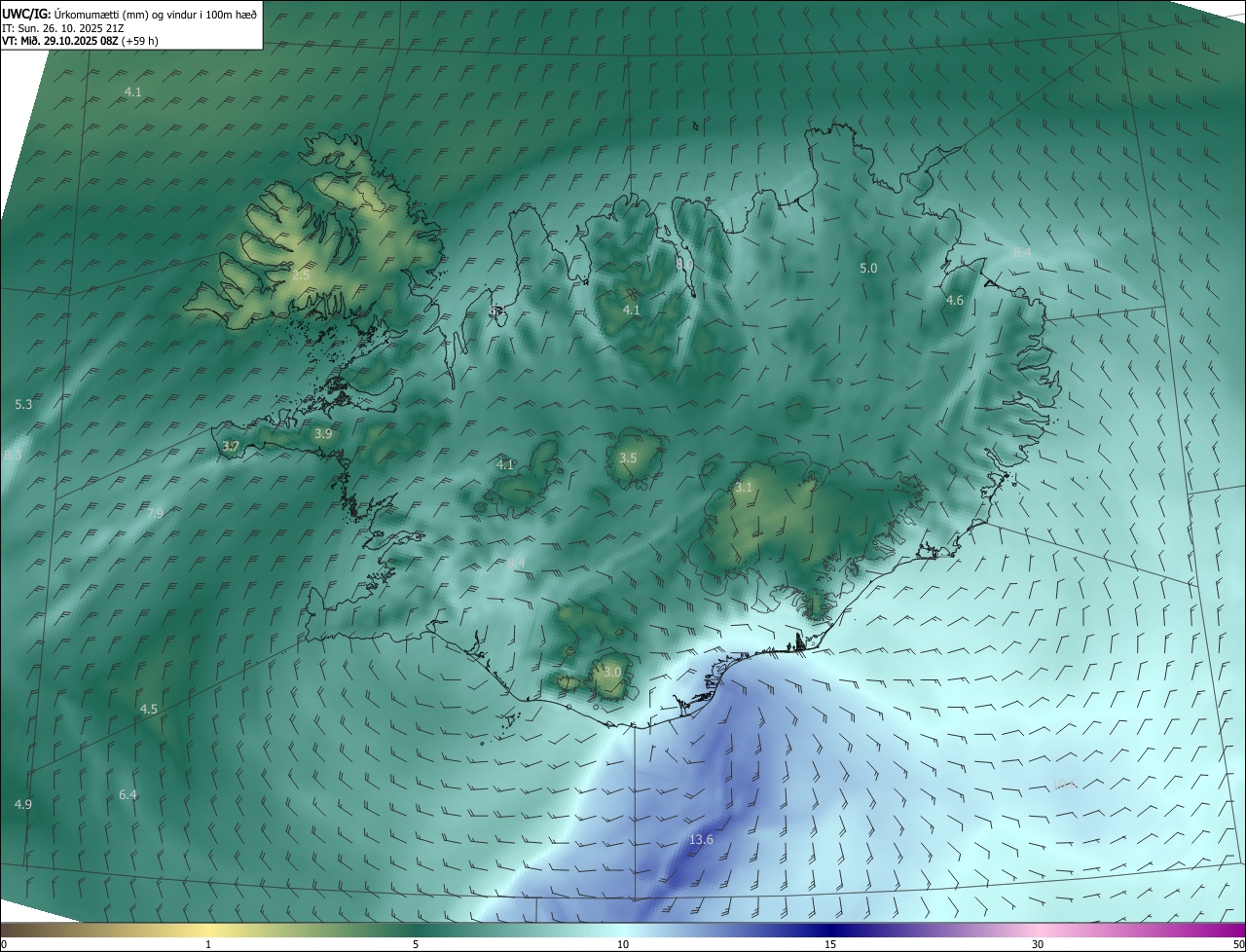Click the "5" tick on the color scale
The width and height of the screenshot is (1246, 952).
coord(416,944)
